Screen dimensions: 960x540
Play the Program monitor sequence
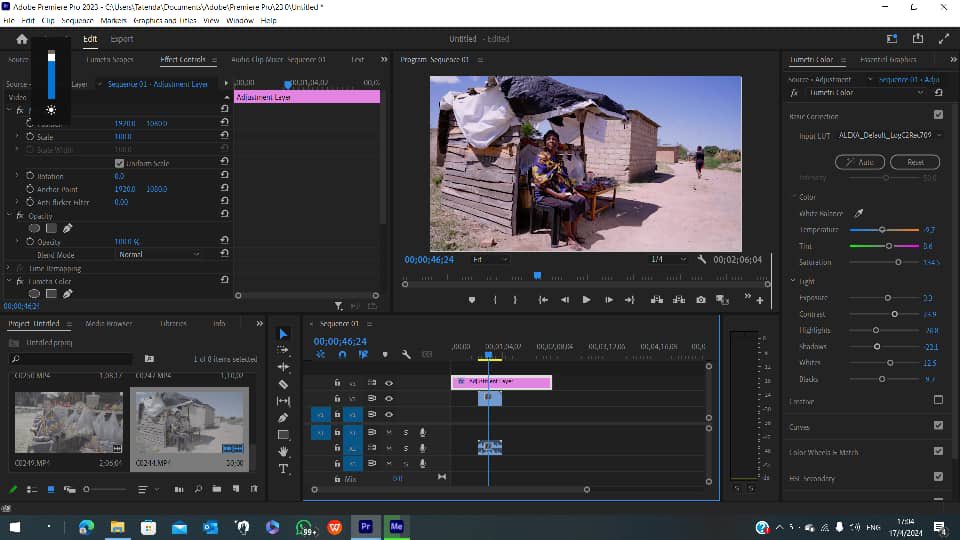pyautogui.click(x=586, y=300)
